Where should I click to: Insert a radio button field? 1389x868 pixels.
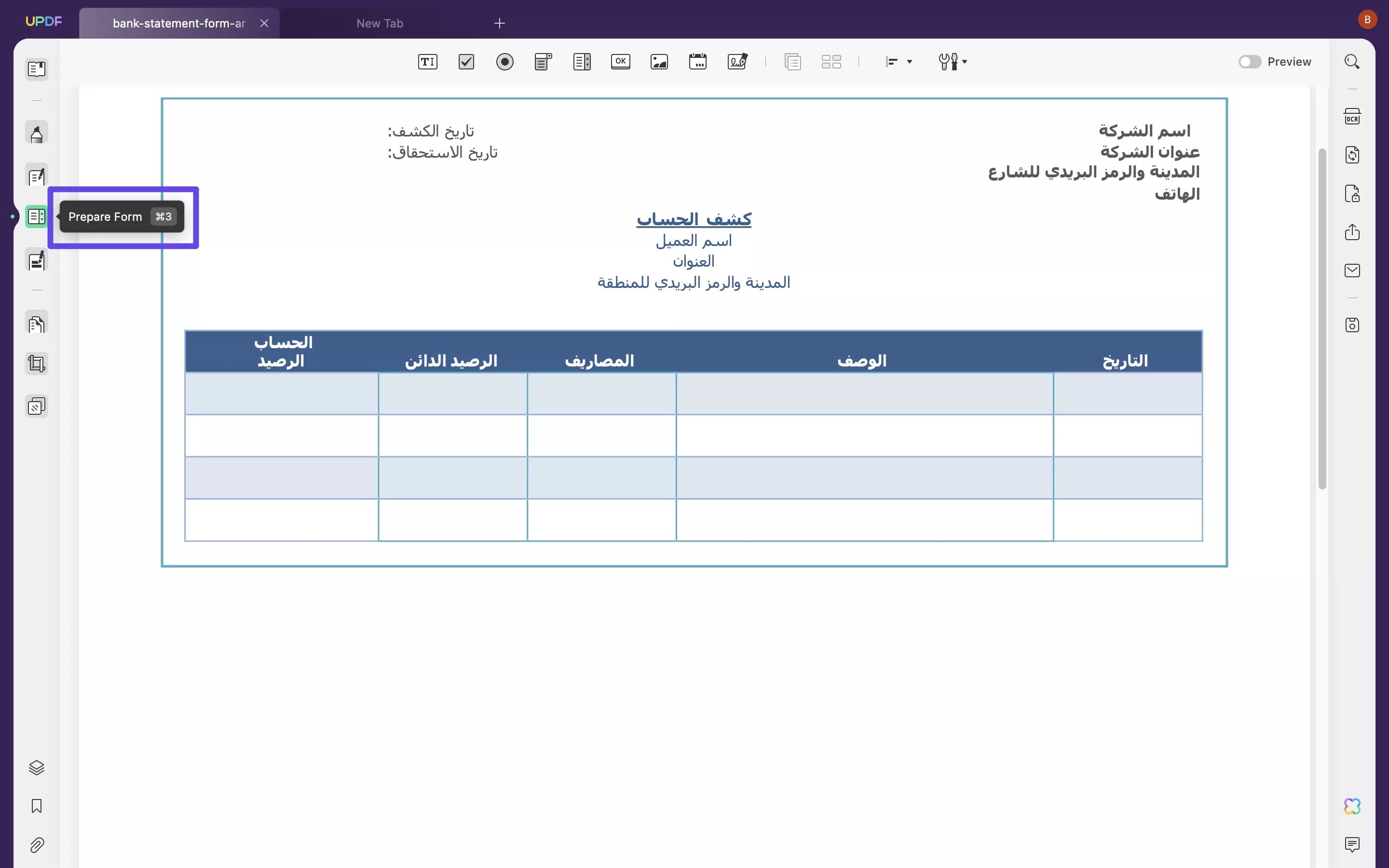point(504,61)
